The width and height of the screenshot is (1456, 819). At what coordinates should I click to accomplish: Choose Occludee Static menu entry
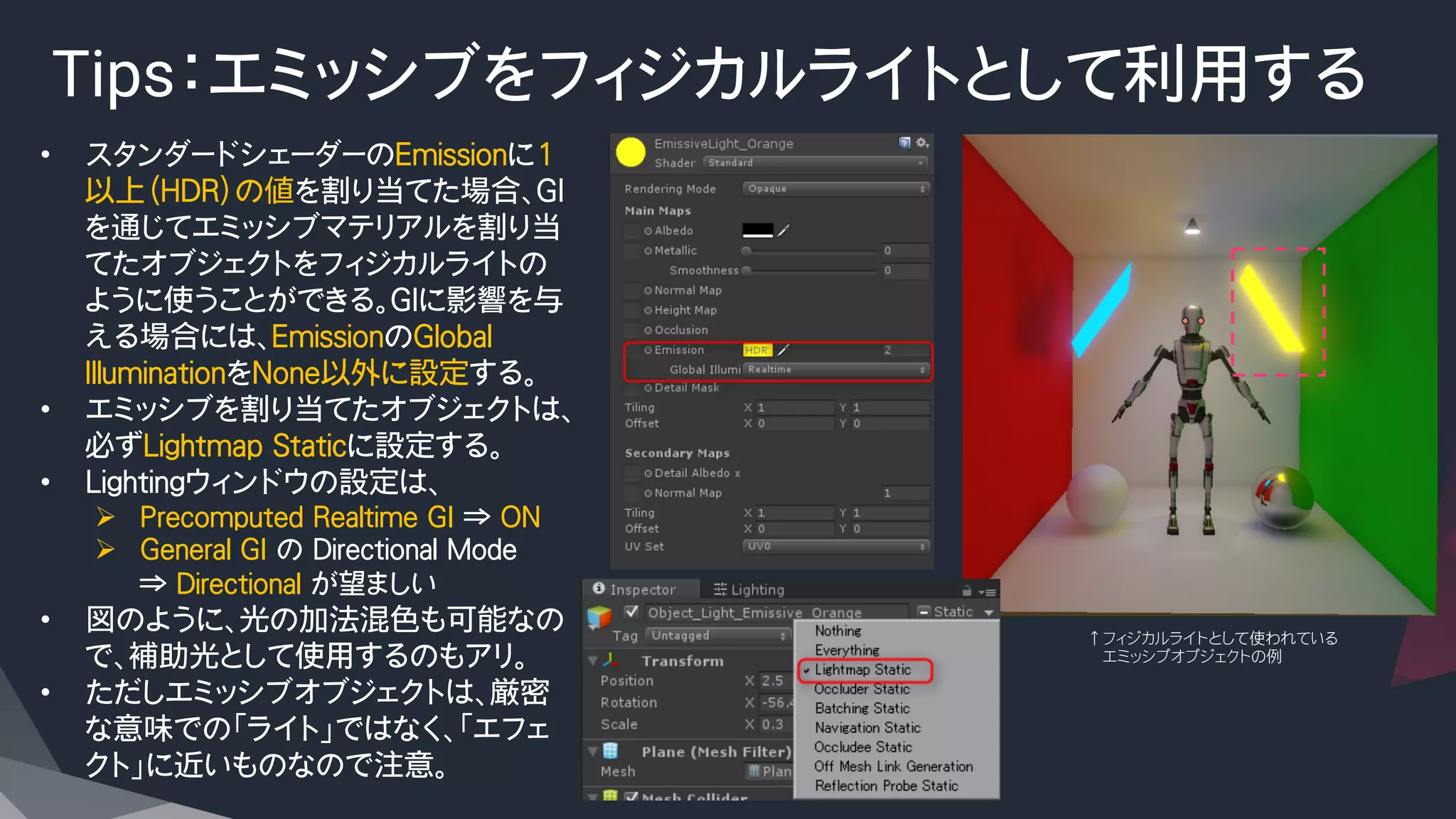tap(896, 747)
